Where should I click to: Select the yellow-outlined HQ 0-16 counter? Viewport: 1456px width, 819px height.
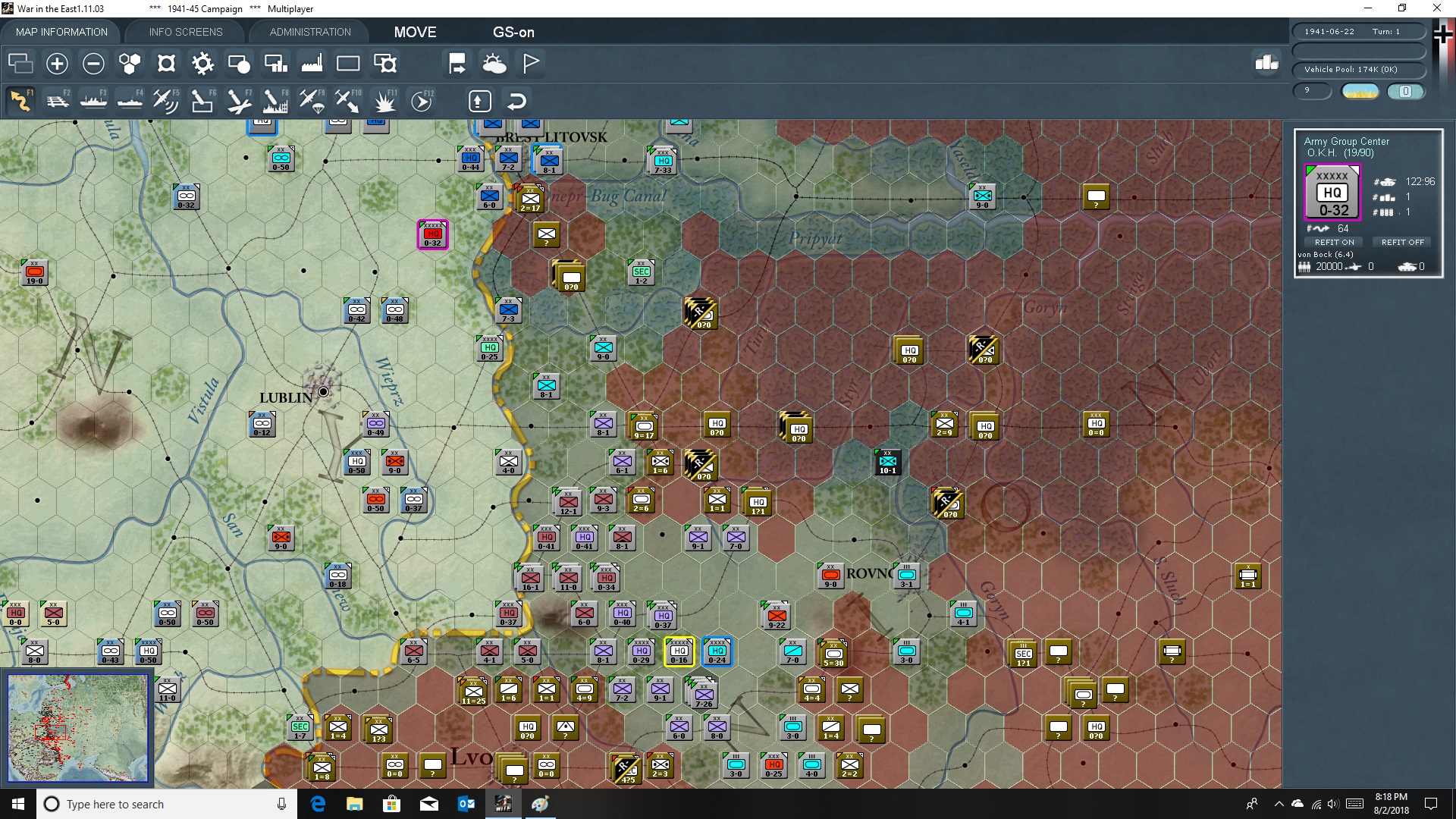click(x=679, y=651)
